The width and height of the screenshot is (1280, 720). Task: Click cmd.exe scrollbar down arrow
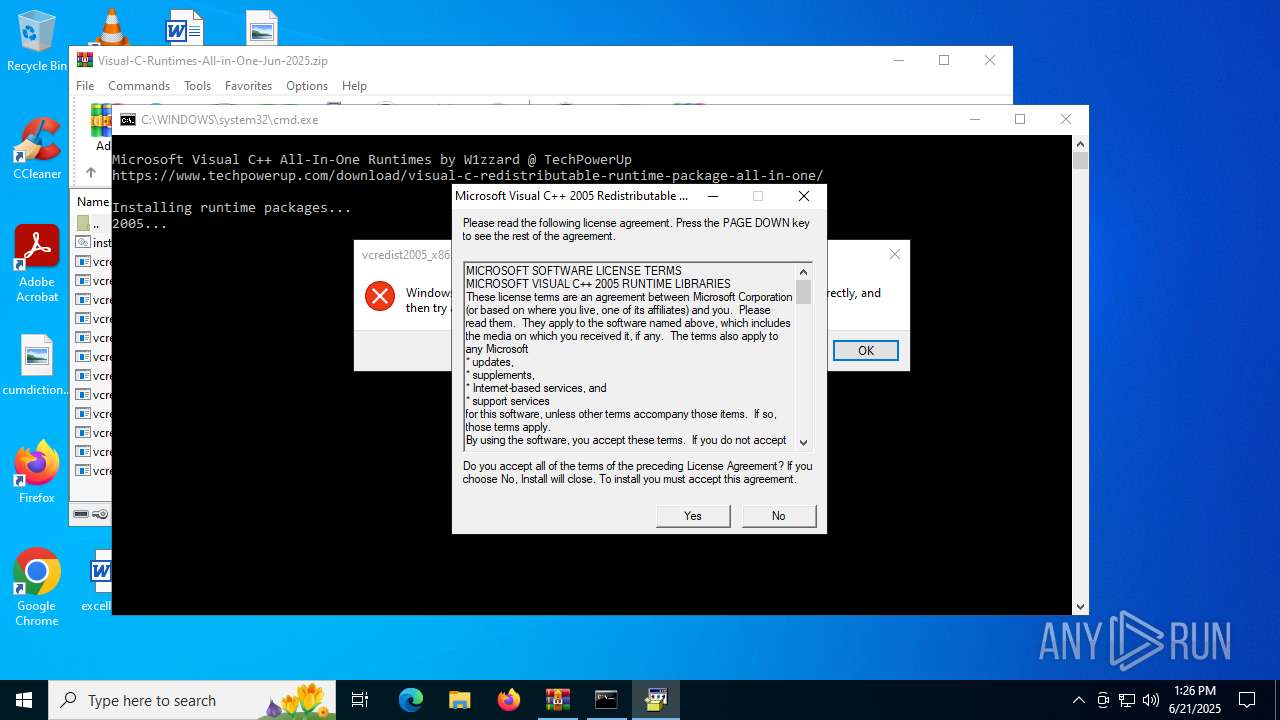1080,606
